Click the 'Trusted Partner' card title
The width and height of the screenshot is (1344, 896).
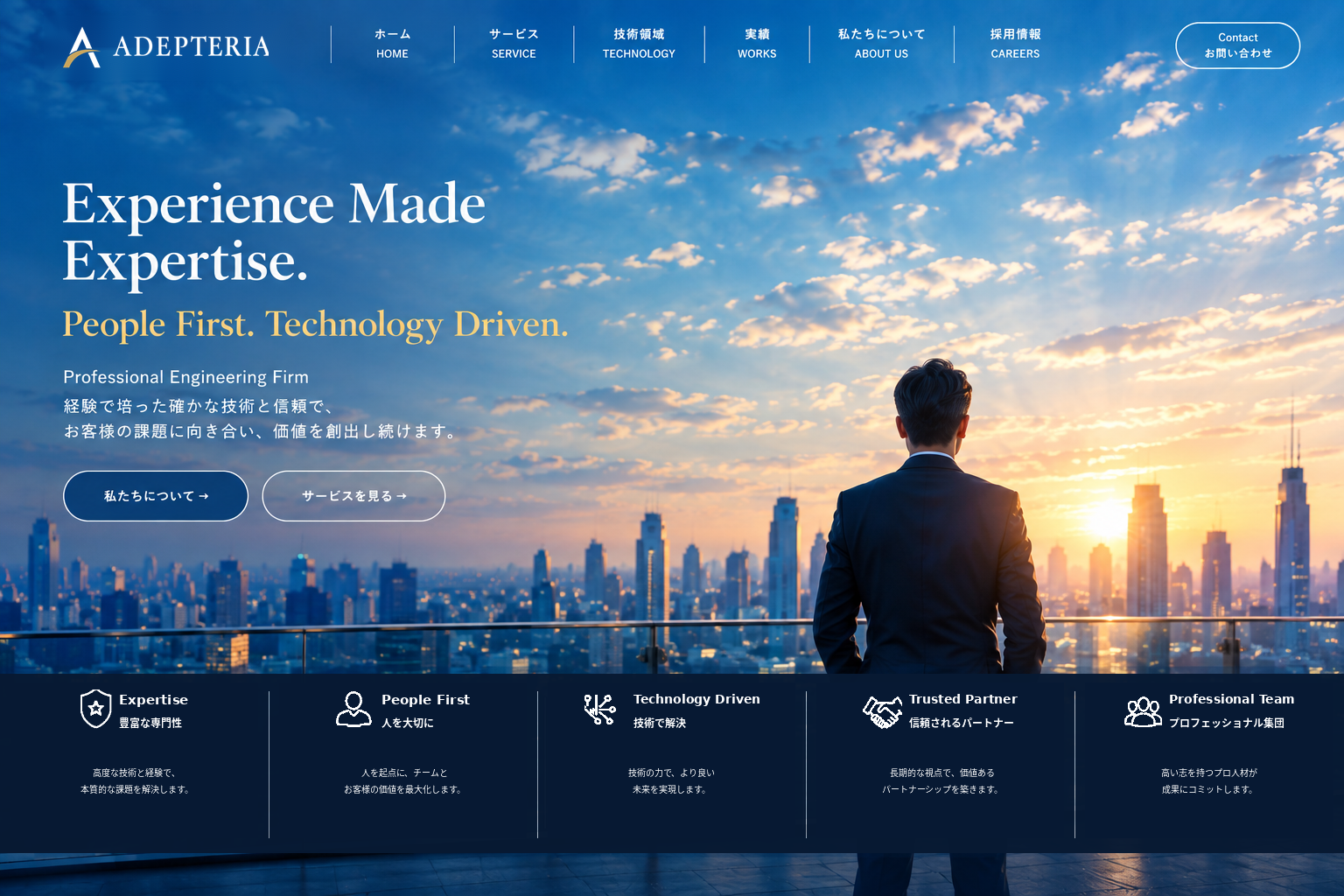click(962, 699)
